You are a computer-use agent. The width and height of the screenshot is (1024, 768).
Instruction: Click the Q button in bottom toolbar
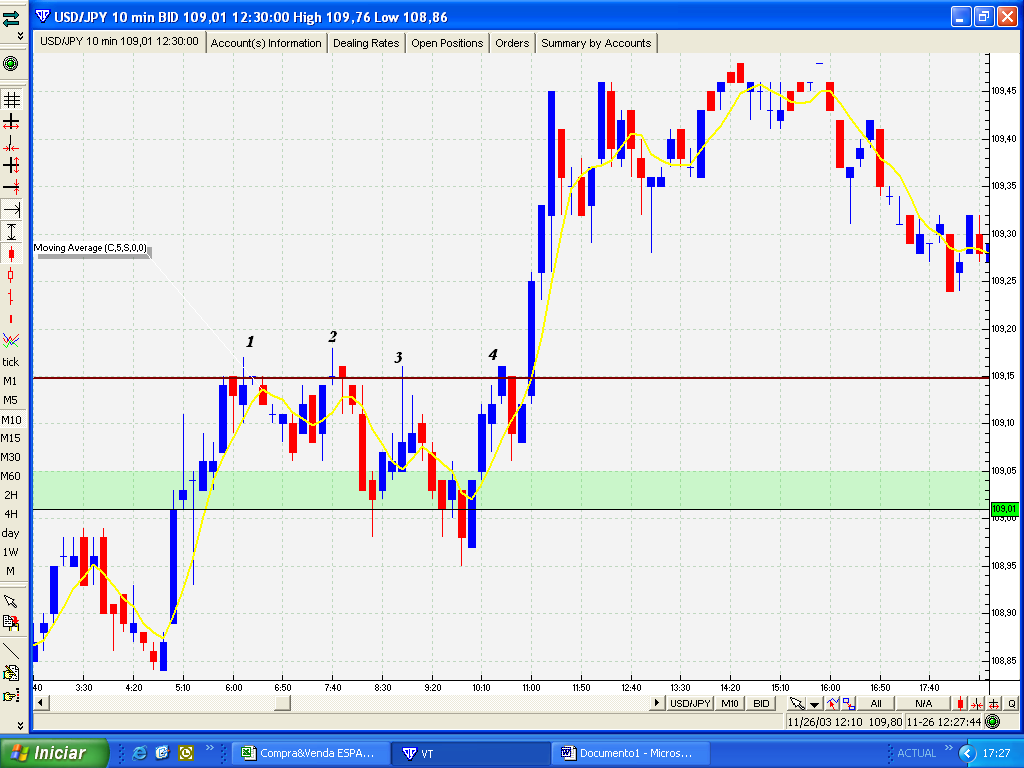pyautogui.click(x=1012, y=703)
